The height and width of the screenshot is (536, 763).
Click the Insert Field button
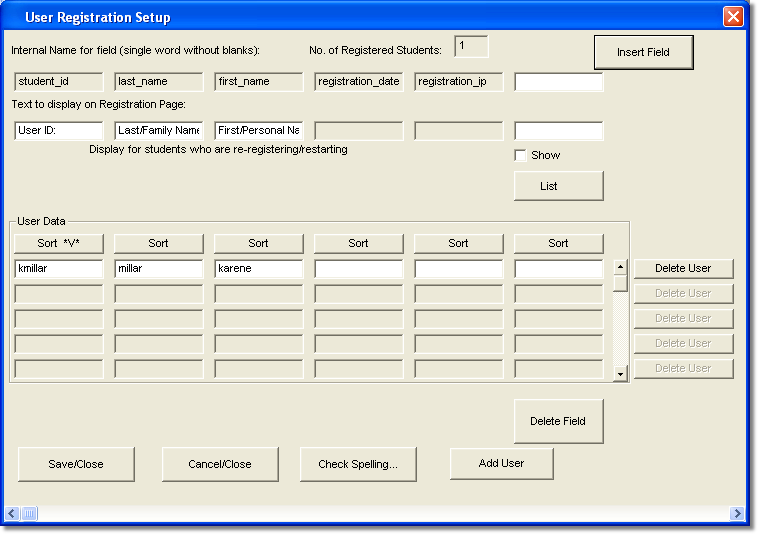pos(643,52)
